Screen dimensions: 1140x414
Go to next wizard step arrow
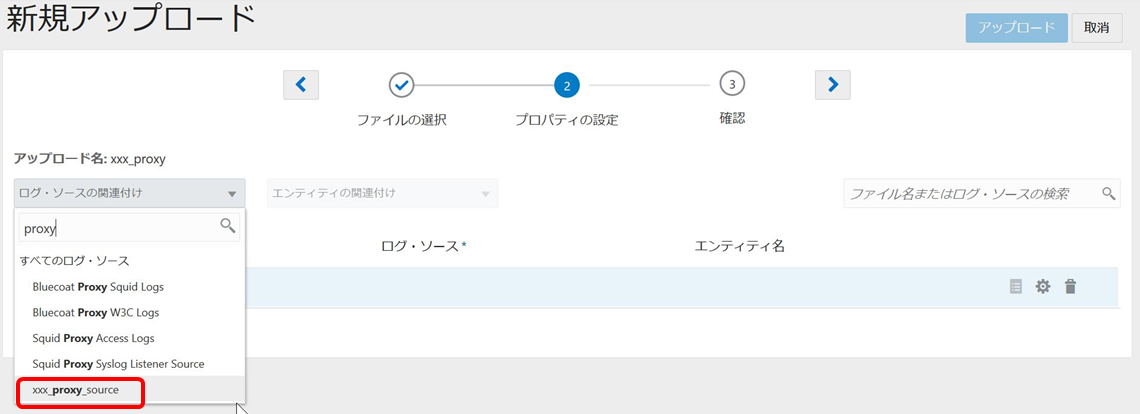point(833,85)
